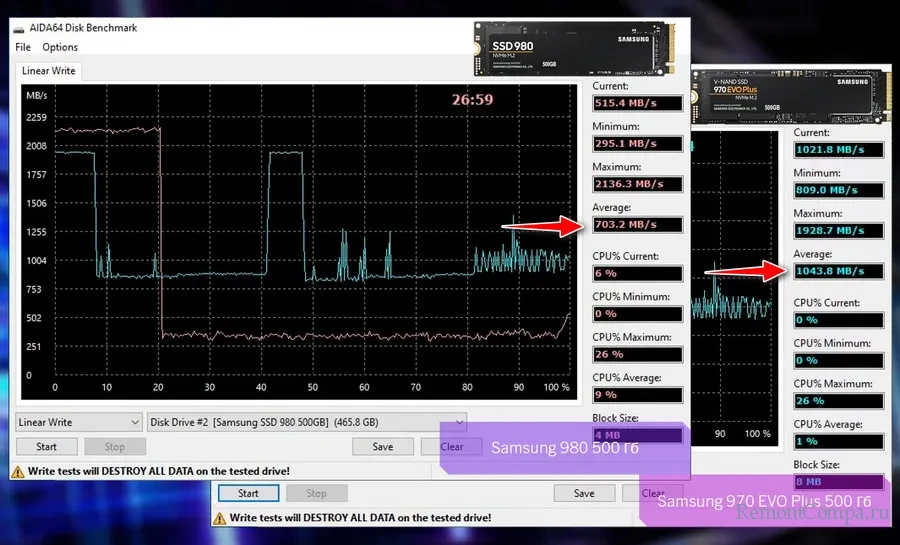Select CPU% Average value 9 %
The image size is (900, 545).
pyautogui.click(x=638, y=395)
